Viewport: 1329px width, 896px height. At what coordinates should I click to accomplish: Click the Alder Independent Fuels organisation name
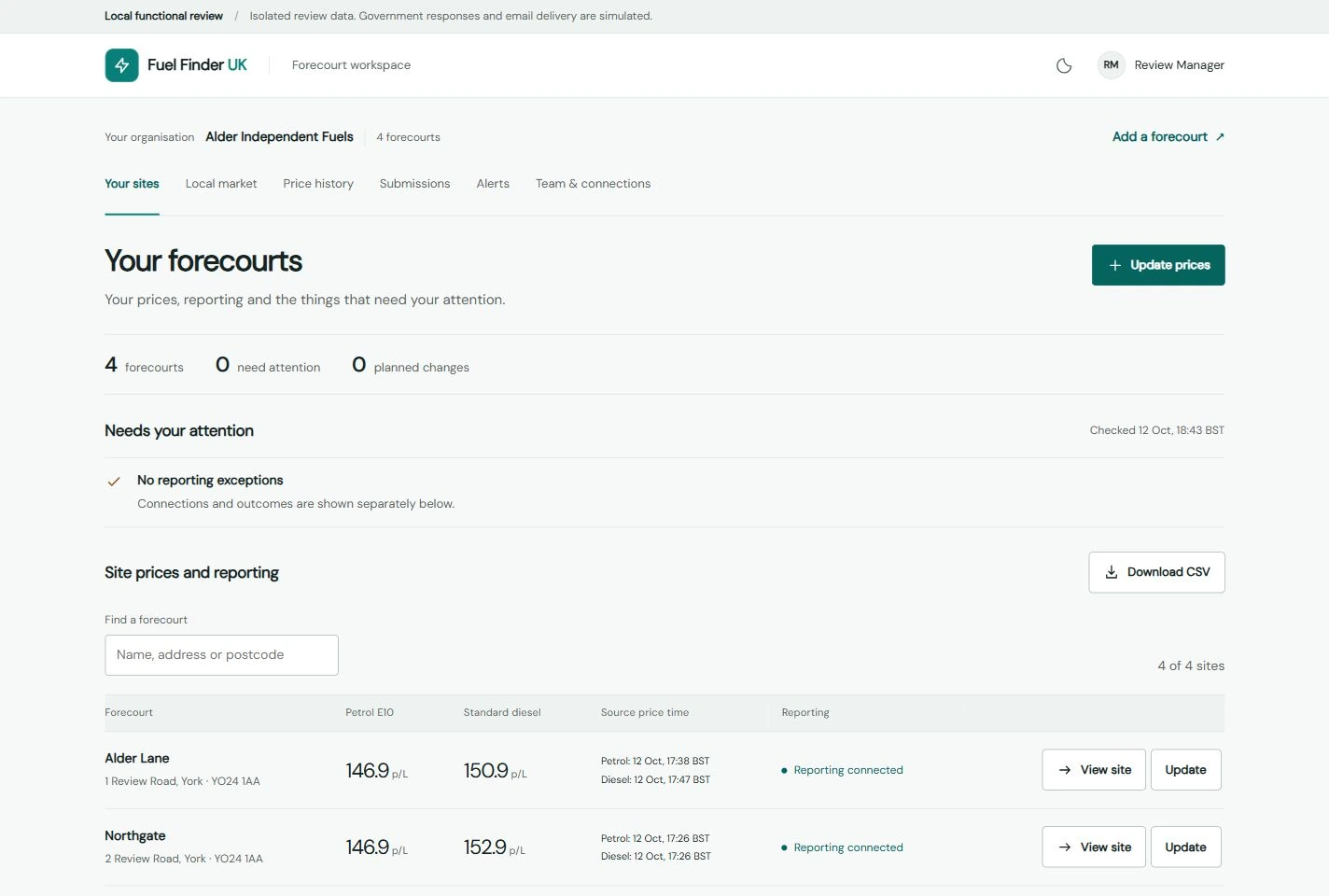[x=279, y=136]
